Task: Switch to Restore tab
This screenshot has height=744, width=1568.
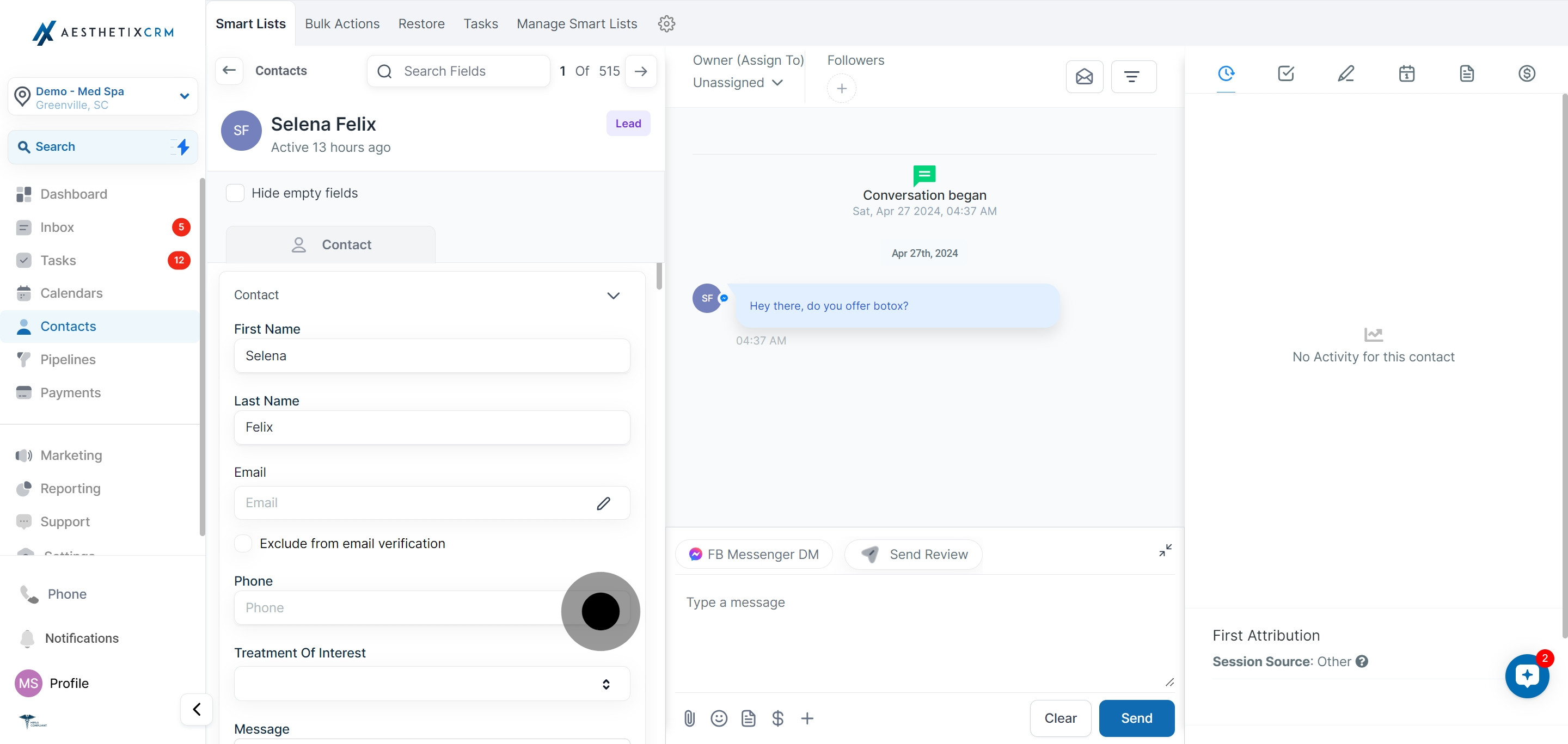Action: pos(421,24)
